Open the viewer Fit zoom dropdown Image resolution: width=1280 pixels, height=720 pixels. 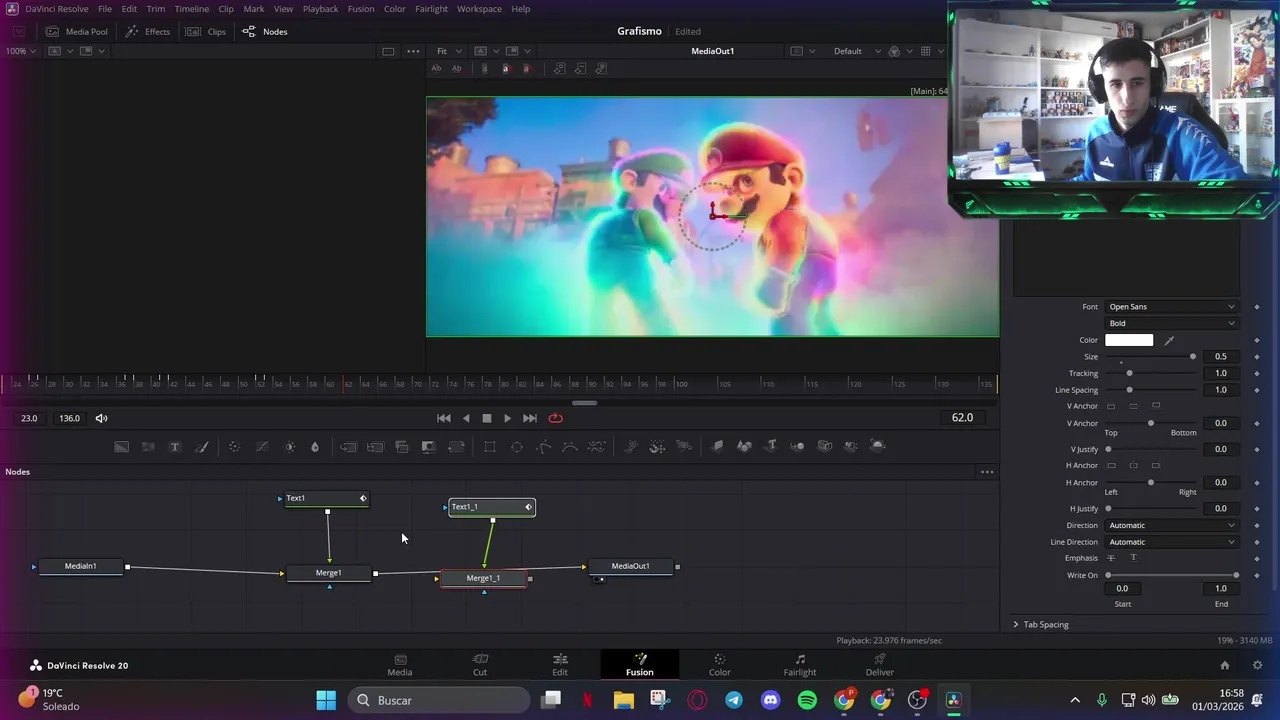tap(447, 51)
